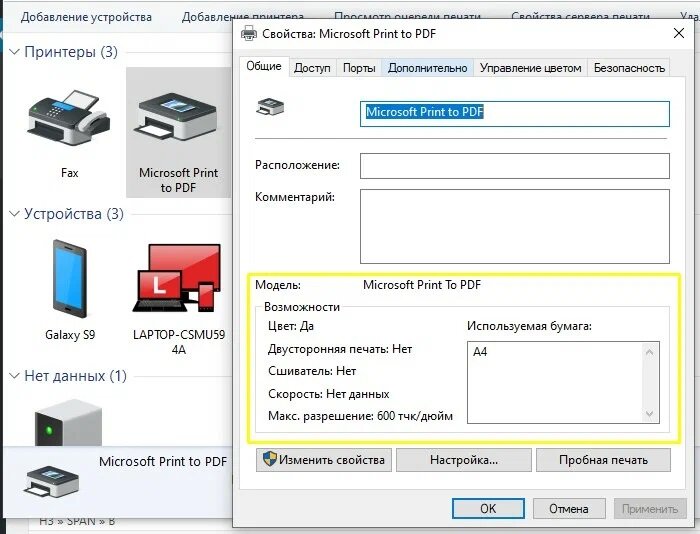Viewport: 700px width, 534px height.
Task: Click the text Цвет: Да
Action: click(291, 326)
